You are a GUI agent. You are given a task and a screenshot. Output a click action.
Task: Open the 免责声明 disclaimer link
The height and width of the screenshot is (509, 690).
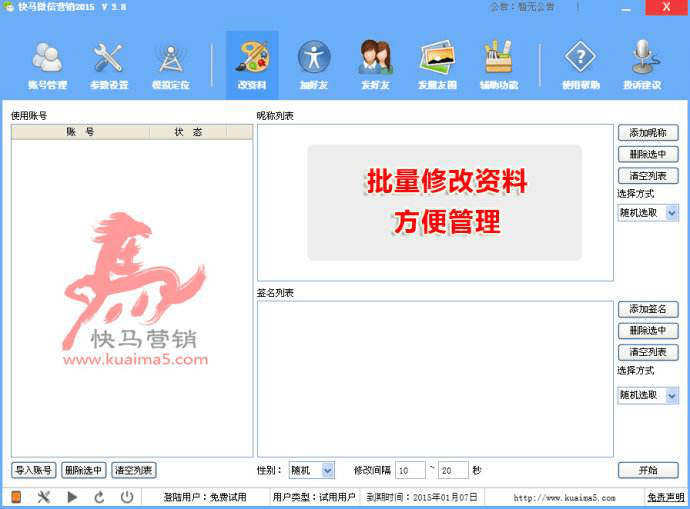[x=665, y=498]
